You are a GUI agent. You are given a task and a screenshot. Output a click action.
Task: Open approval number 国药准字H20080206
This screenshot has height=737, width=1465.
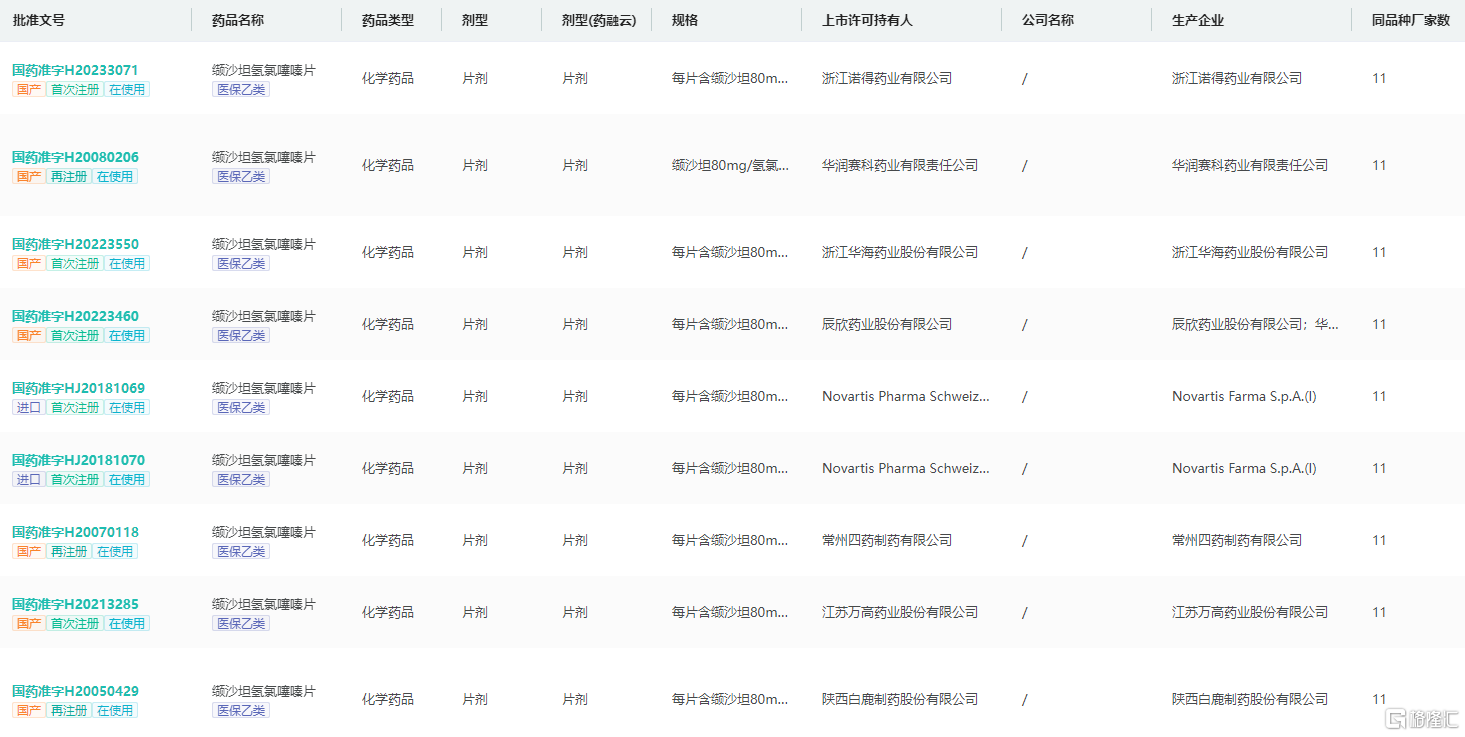[x=75, y=157]
